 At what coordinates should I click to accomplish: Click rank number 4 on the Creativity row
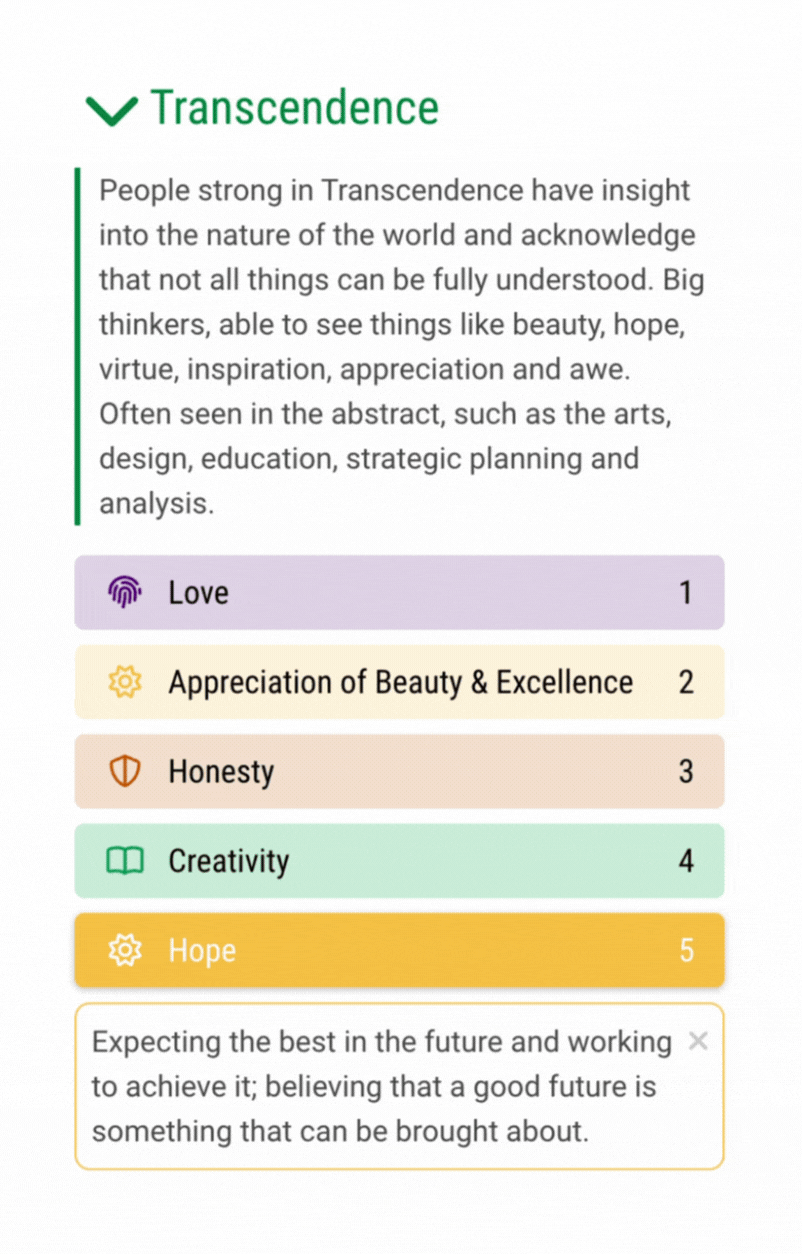(685, 860)
